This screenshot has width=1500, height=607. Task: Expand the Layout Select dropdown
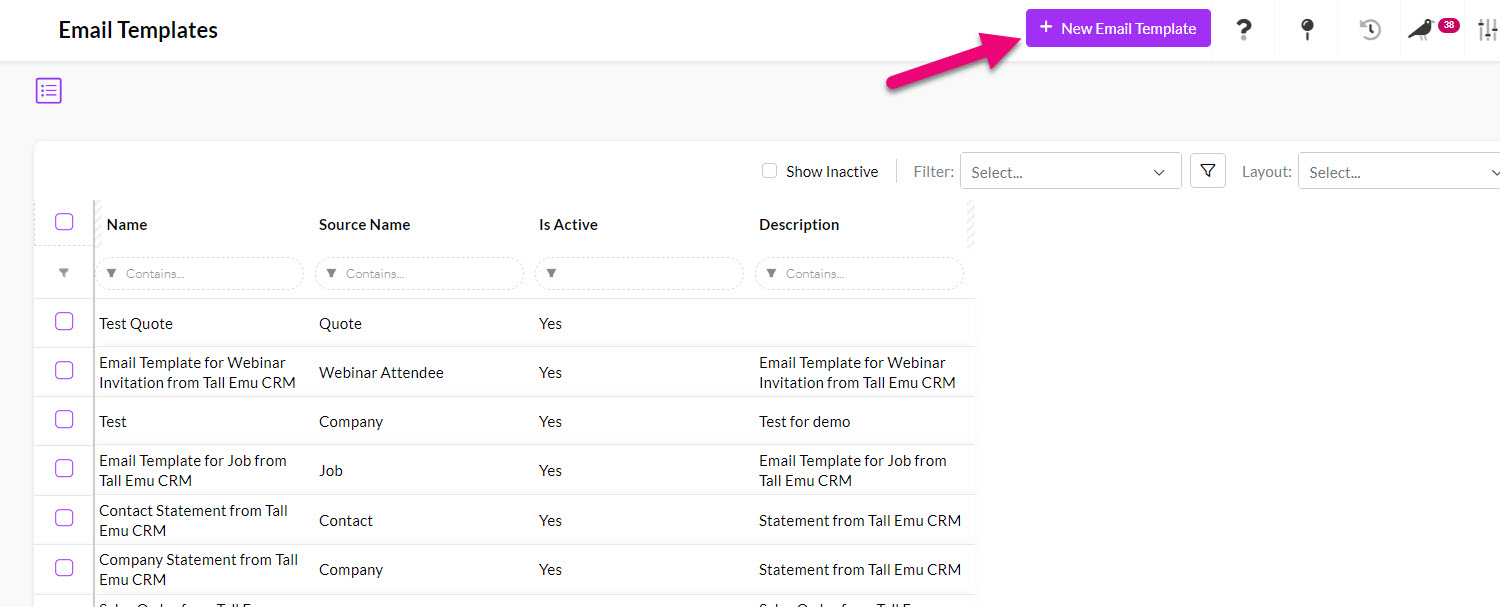[x=1398, y=171]
